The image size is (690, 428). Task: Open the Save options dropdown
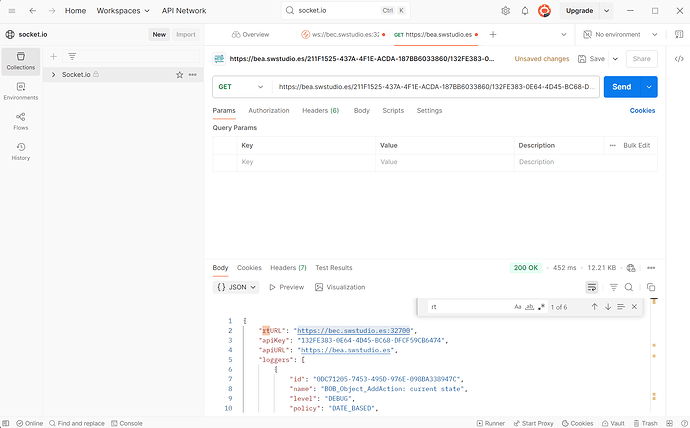tap(615, 59)
